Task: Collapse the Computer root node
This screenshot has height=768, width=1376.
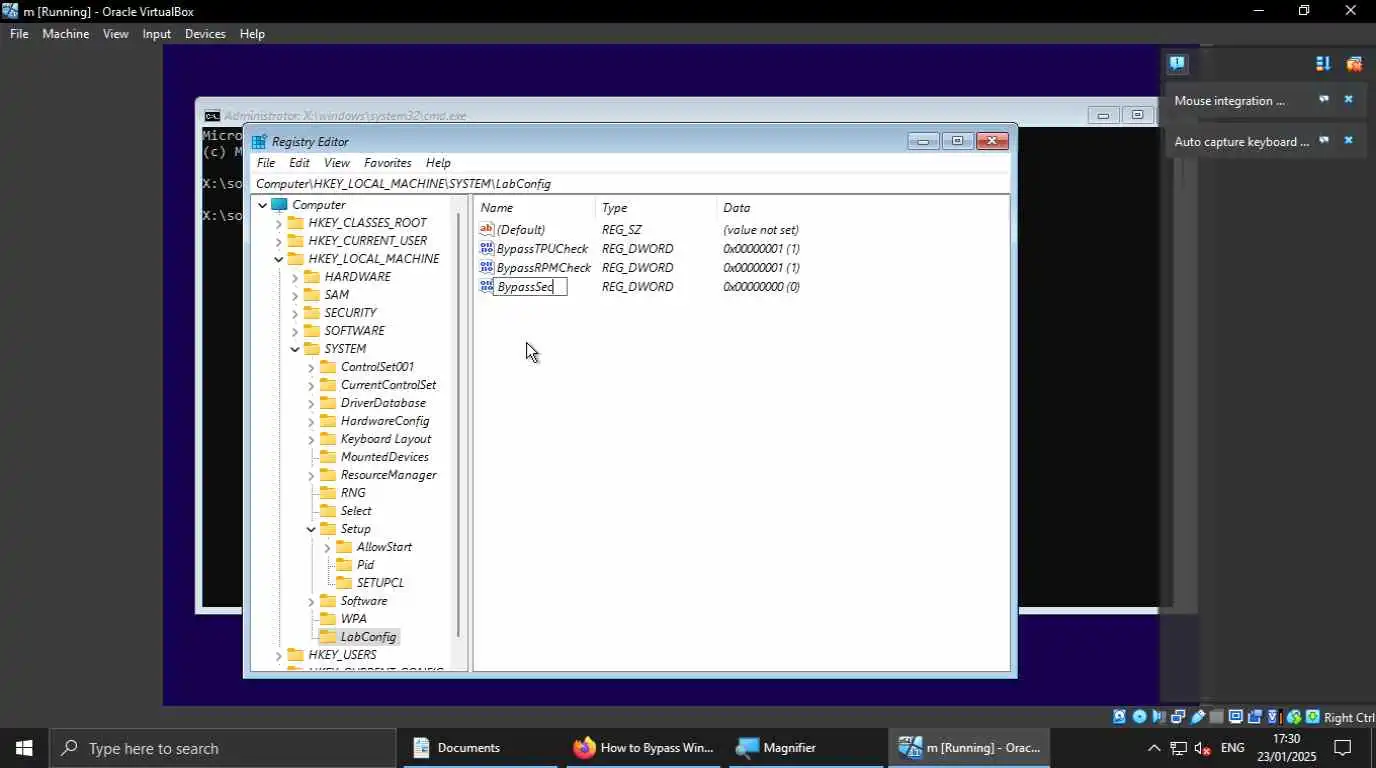Action: pyautogui.click(x=263, y=205)
